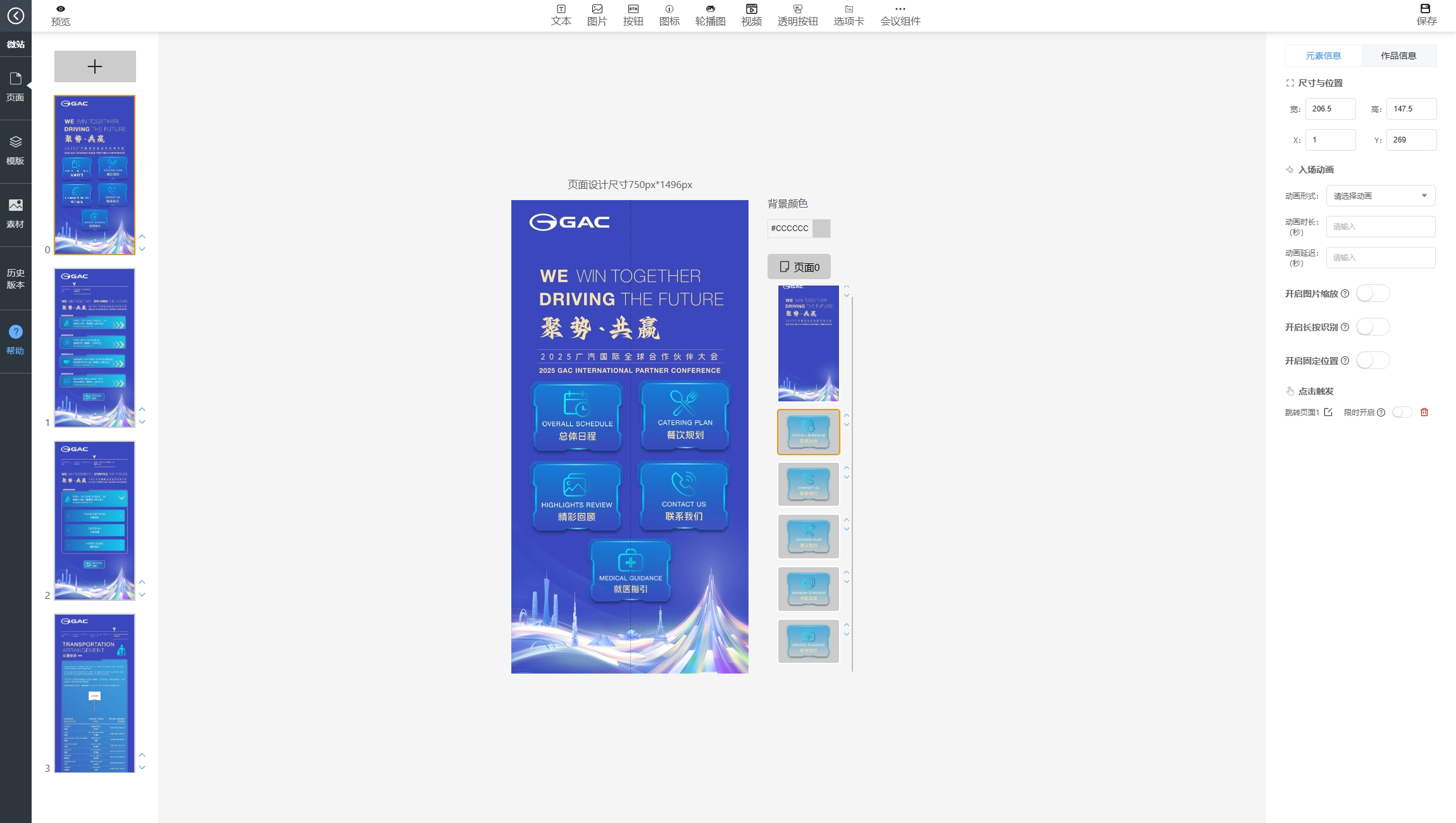Click the 页面0 button

click(799, 267)
